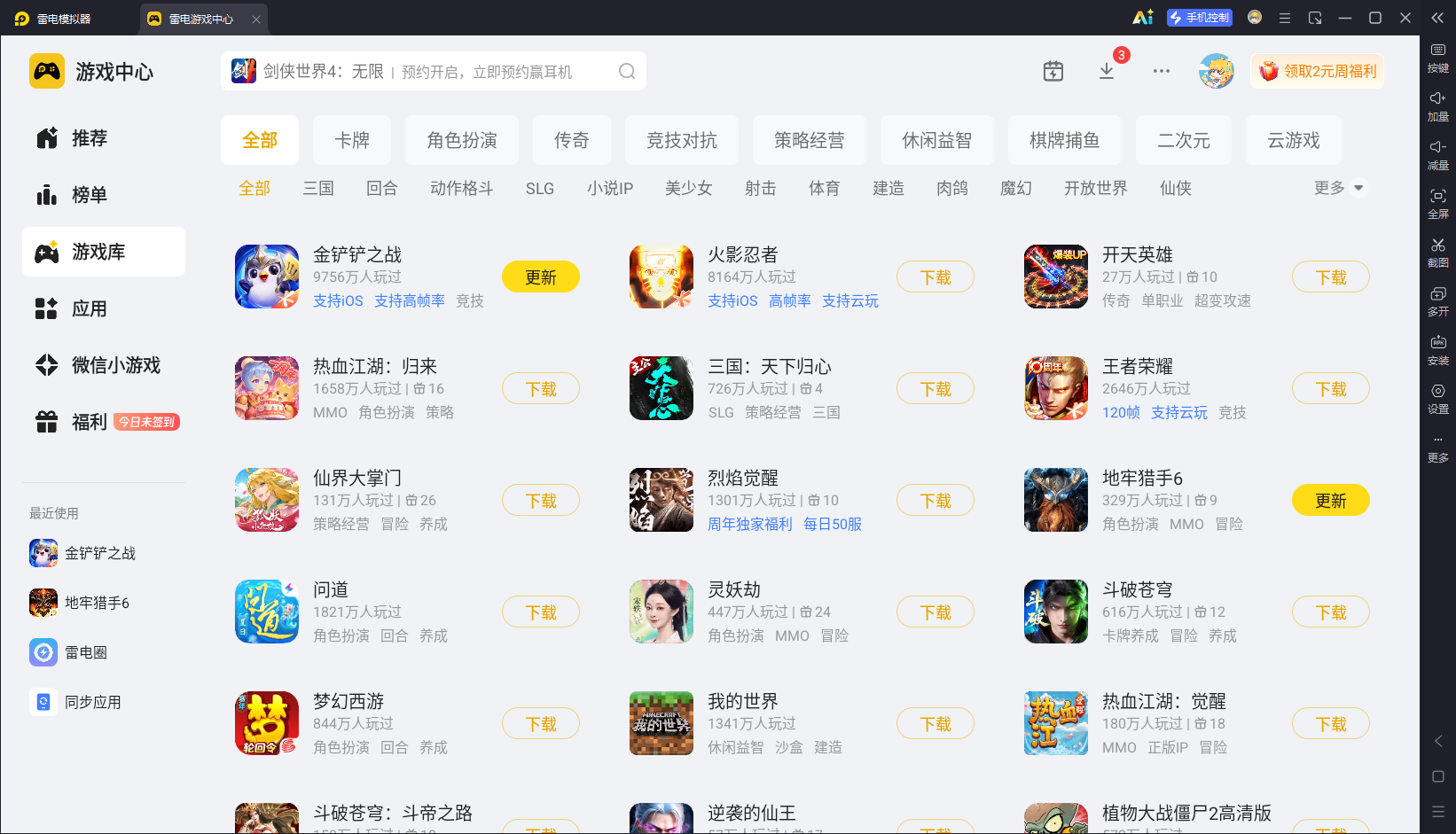
Task: Click the user avatar in the header
Action: [x=1217, y=71]
